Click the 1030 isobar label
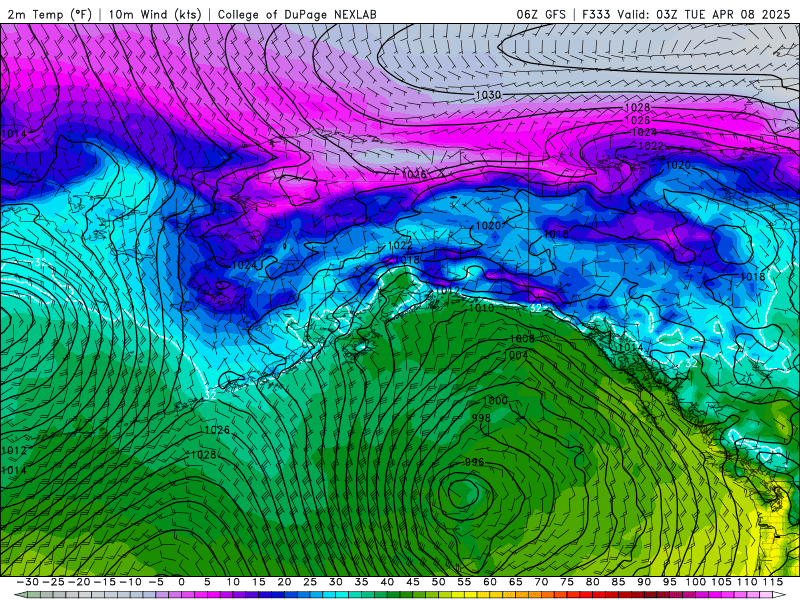The width and height of the screenshot is (800, 600). [x=488, y=95]
